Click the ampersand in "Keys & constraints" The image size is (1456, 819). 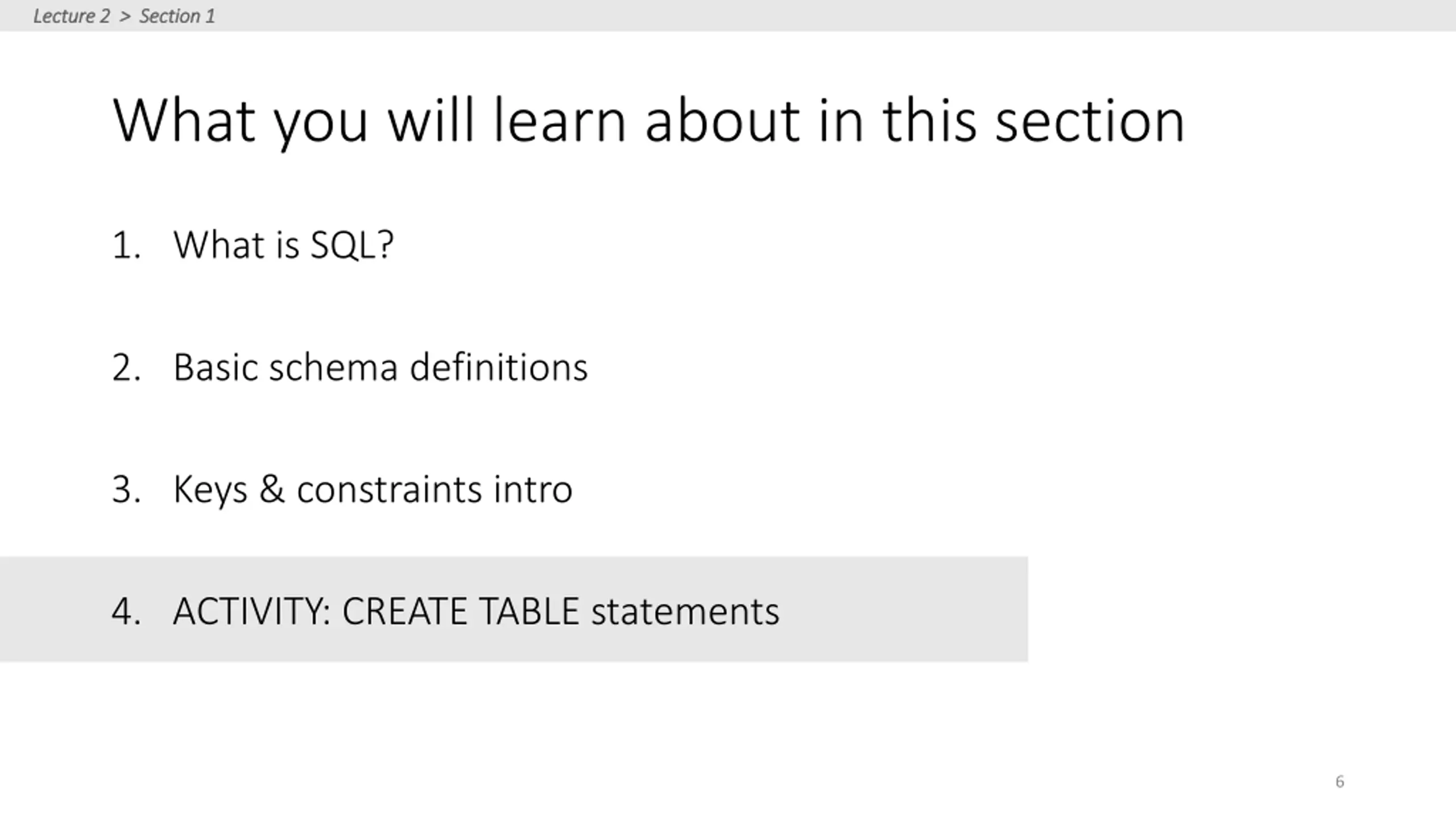[x=272, y=489]
